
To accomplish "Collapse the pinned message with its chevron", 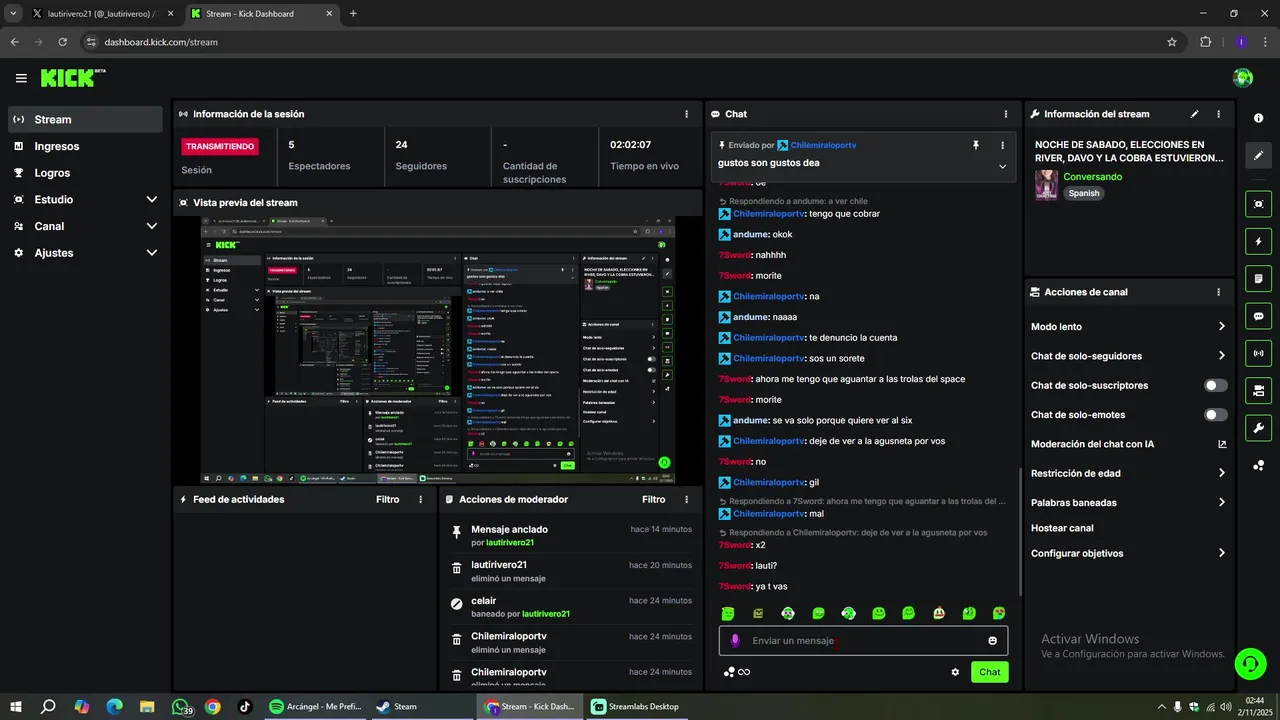I will (x=1002, y=167).
